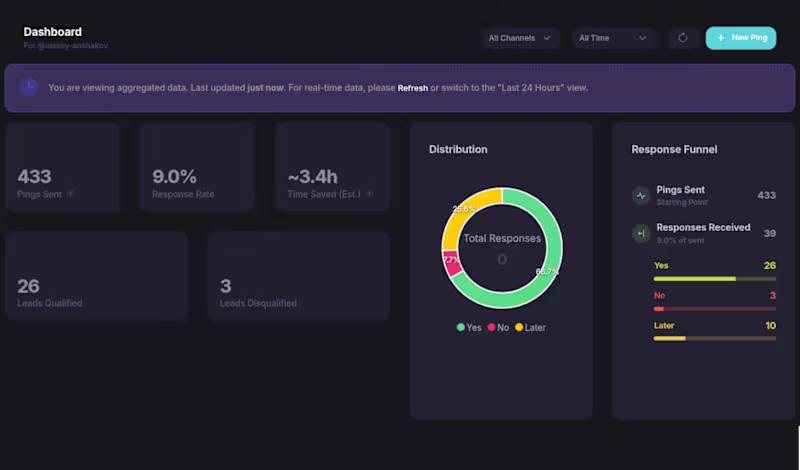Click the plus icon in New Ping
This screenshot has width=800, height=470.
tap(721, 38)
